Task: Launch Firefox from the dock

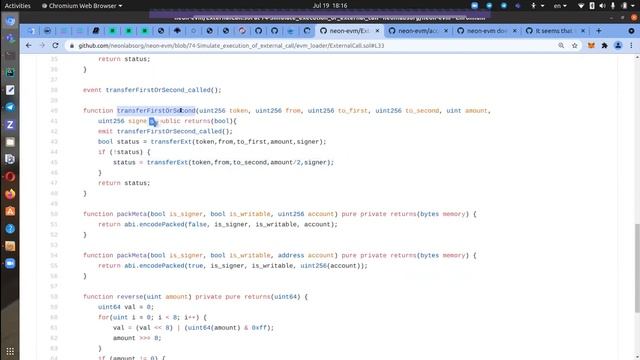Action: click(x=10, y=194)
